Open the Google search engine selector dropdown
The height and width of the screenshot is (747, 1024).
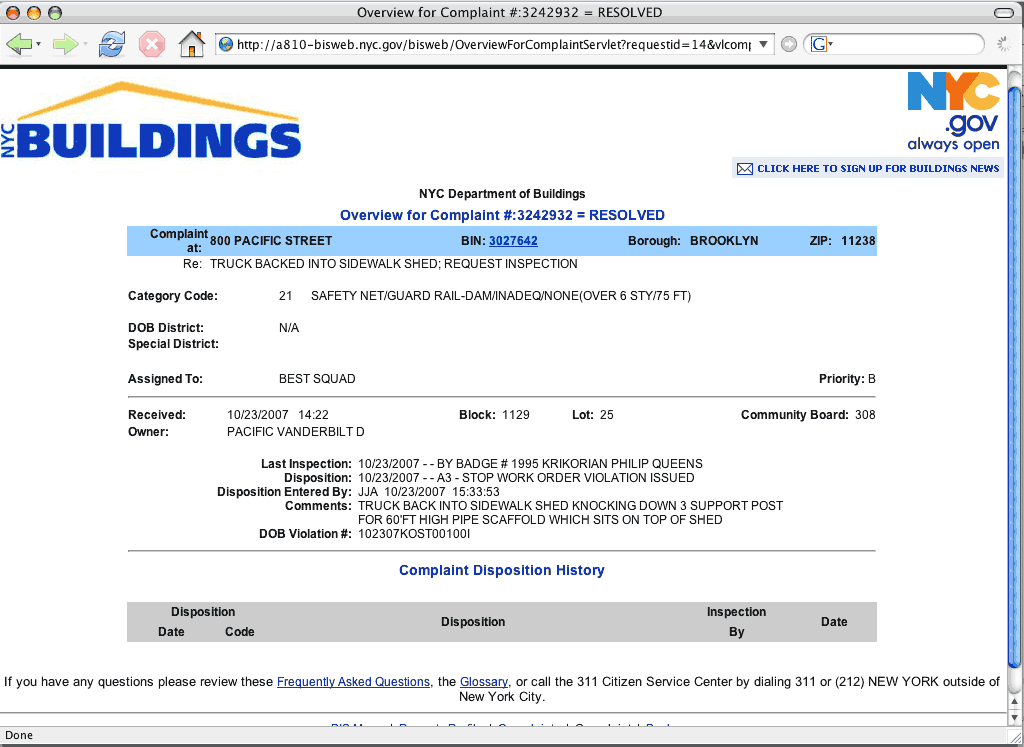(x=822, y=45)
